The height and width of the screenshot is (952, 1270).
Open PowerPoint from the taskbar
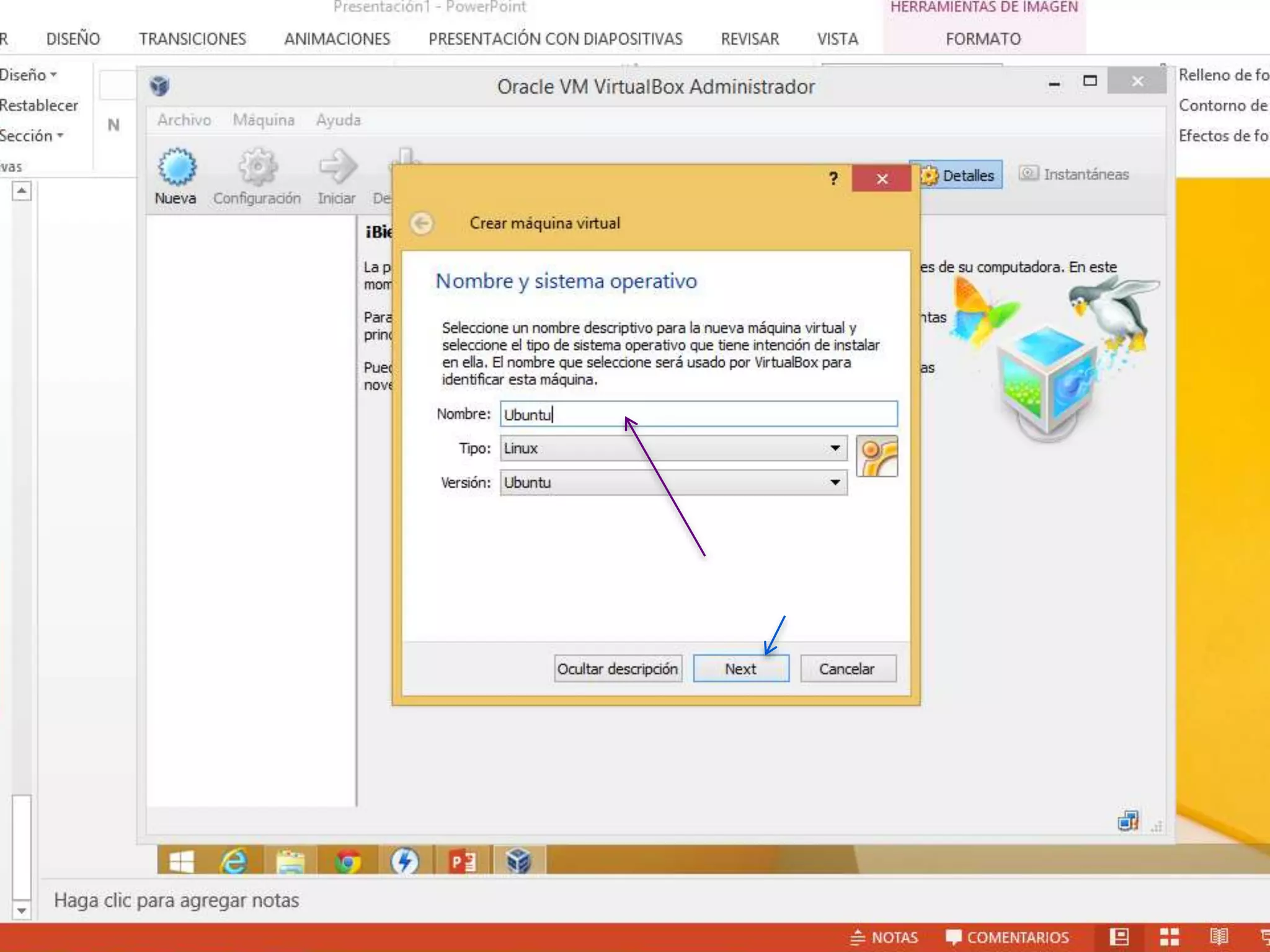pos(462,862)
